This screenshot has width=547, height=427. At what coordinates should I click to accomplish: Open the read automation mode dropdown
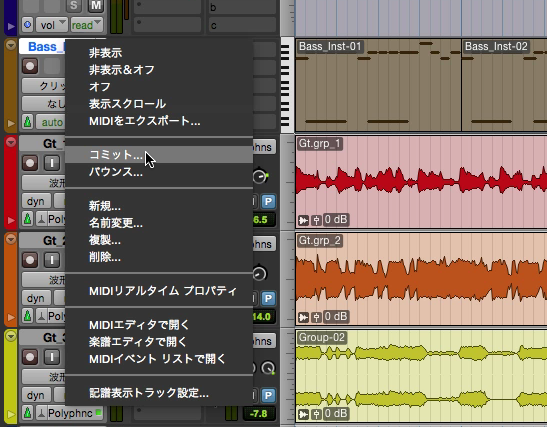click(86, 25)
